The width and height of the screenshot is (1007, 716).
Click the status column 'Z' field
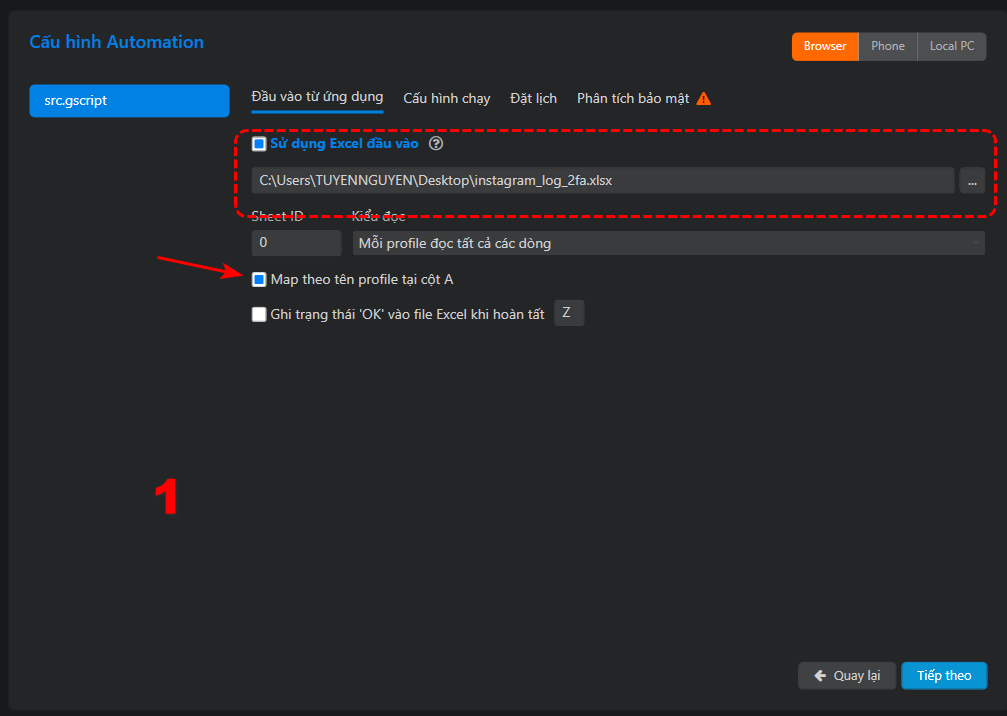[568, 313]
